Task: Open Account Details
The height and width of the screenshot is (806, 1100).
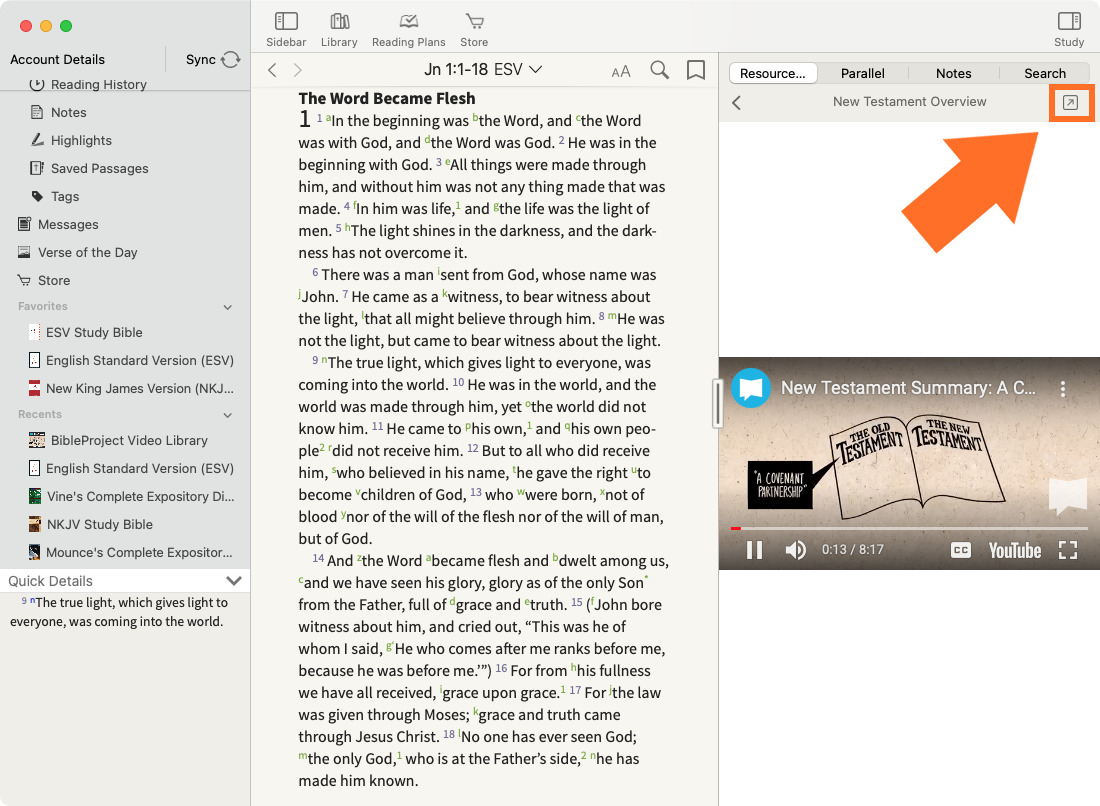Action: 58,60
